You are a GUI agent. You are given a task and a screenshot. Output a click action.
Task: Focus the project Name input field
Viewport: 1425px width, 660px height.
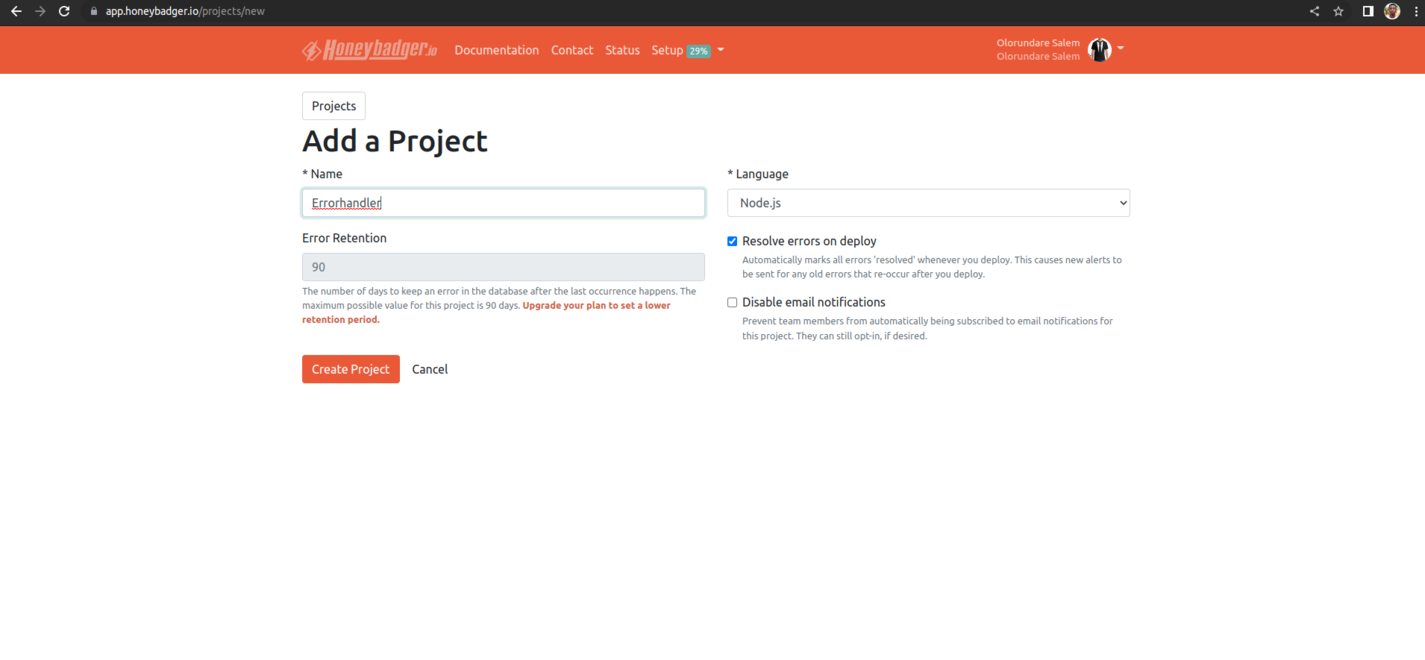click(x=503, y=202)
